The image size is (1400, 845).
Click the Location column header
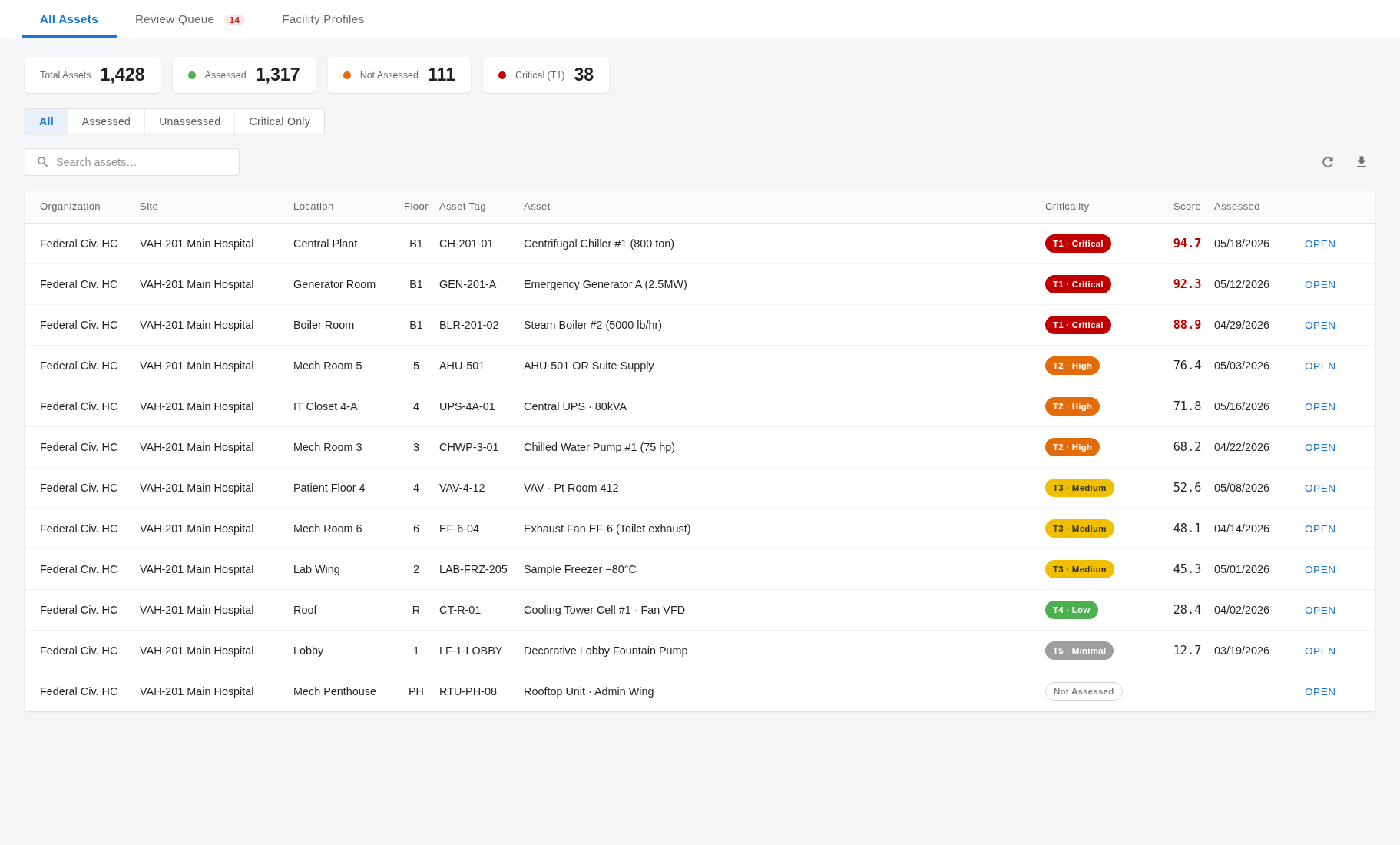pos(313,207)
